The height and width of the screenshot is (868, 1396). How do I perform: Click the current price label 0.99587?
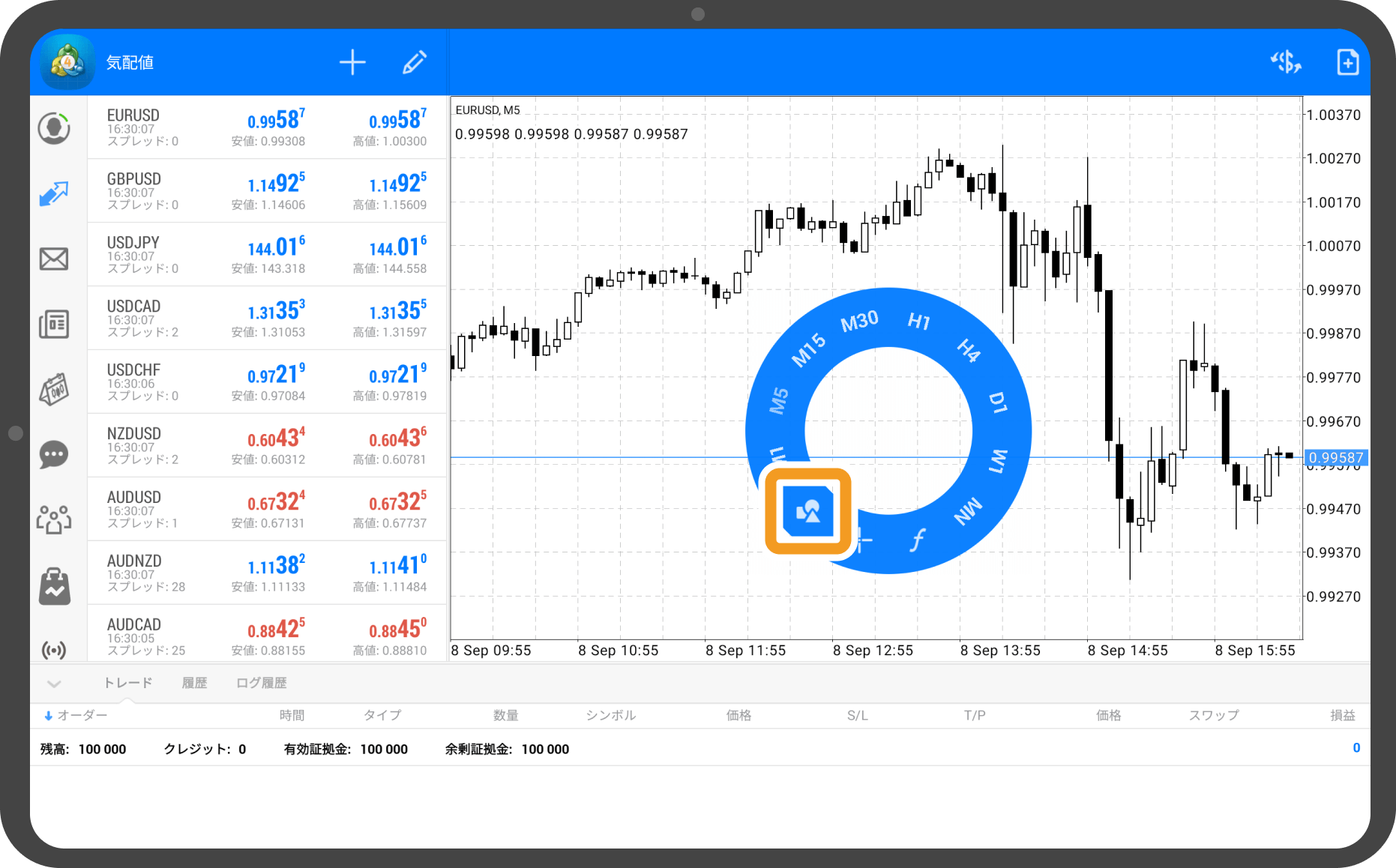click(1336, 457)
